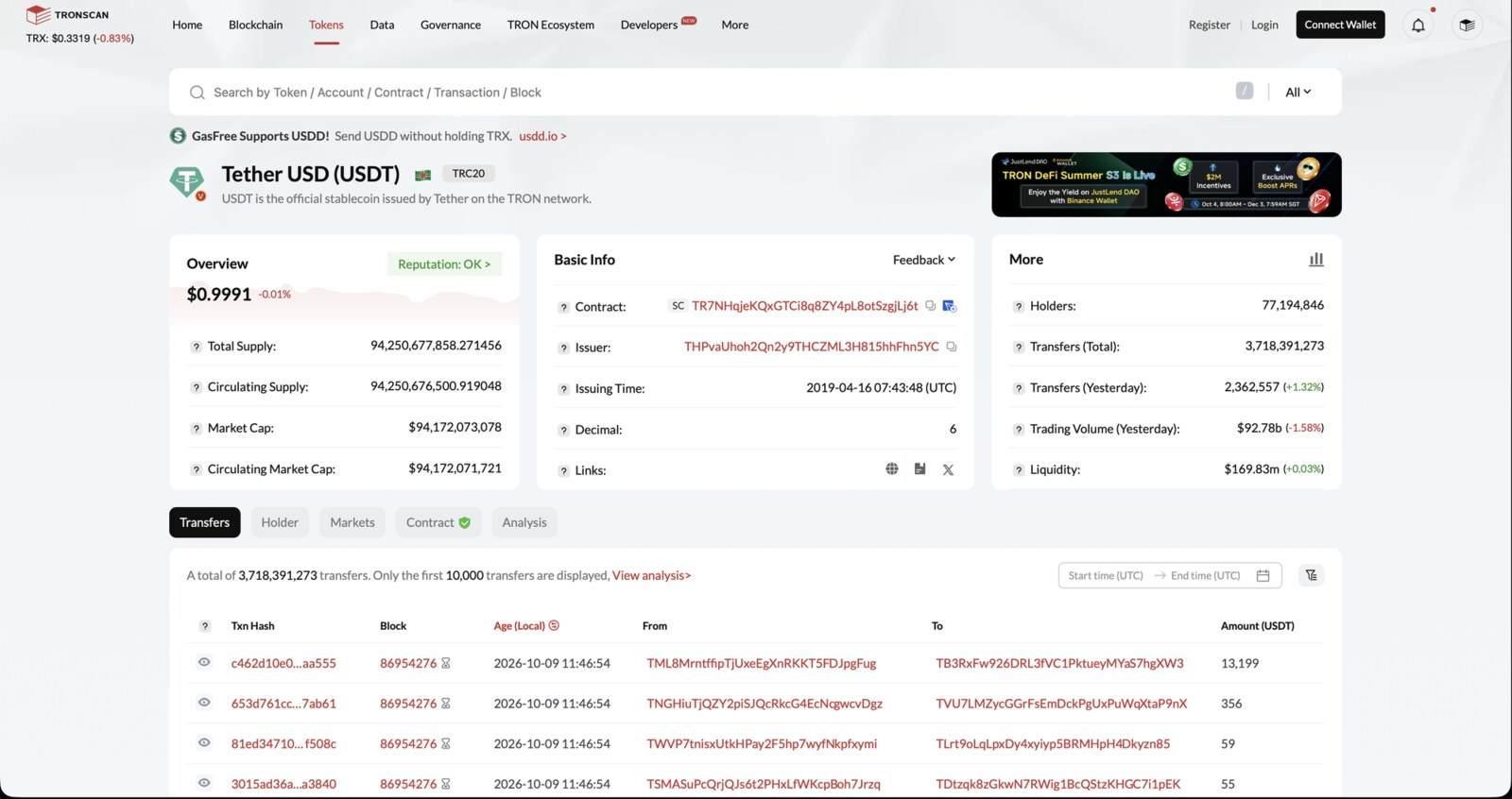Open the TRON DeFi Summer banner

(1166, 184)
